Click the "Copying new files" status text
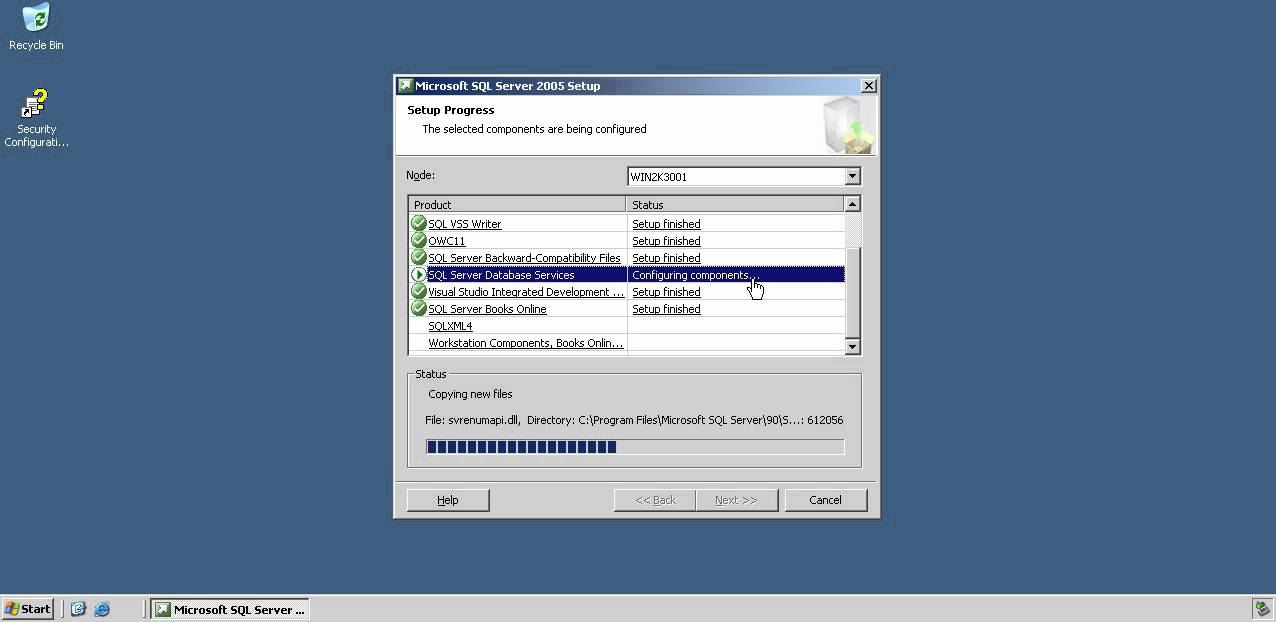Screen dimensions: 1276x622 pyautogui.click(x=470, y=394)
